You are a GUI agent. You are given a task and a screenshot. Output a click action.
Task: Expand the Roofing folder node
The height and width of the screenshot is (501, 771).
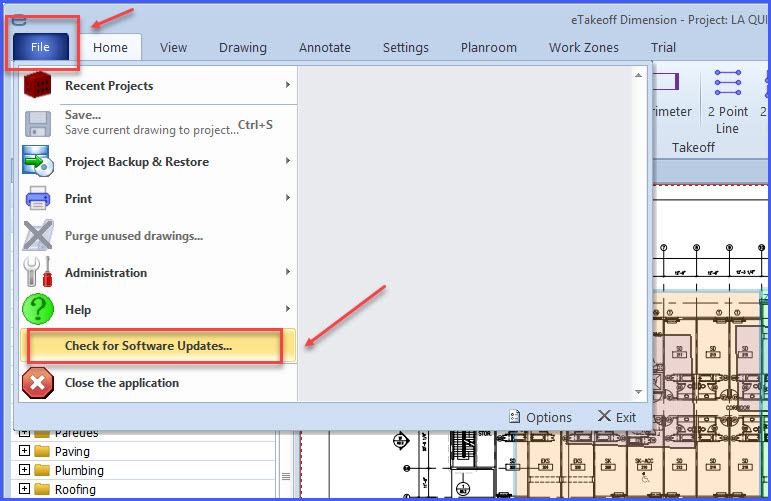click(x=24, y=489)
